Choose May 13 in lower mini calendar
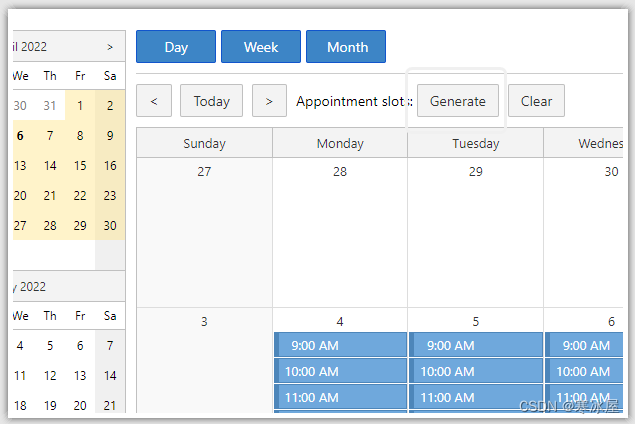This screenshot has width=635, height=424. pos(80,375)
